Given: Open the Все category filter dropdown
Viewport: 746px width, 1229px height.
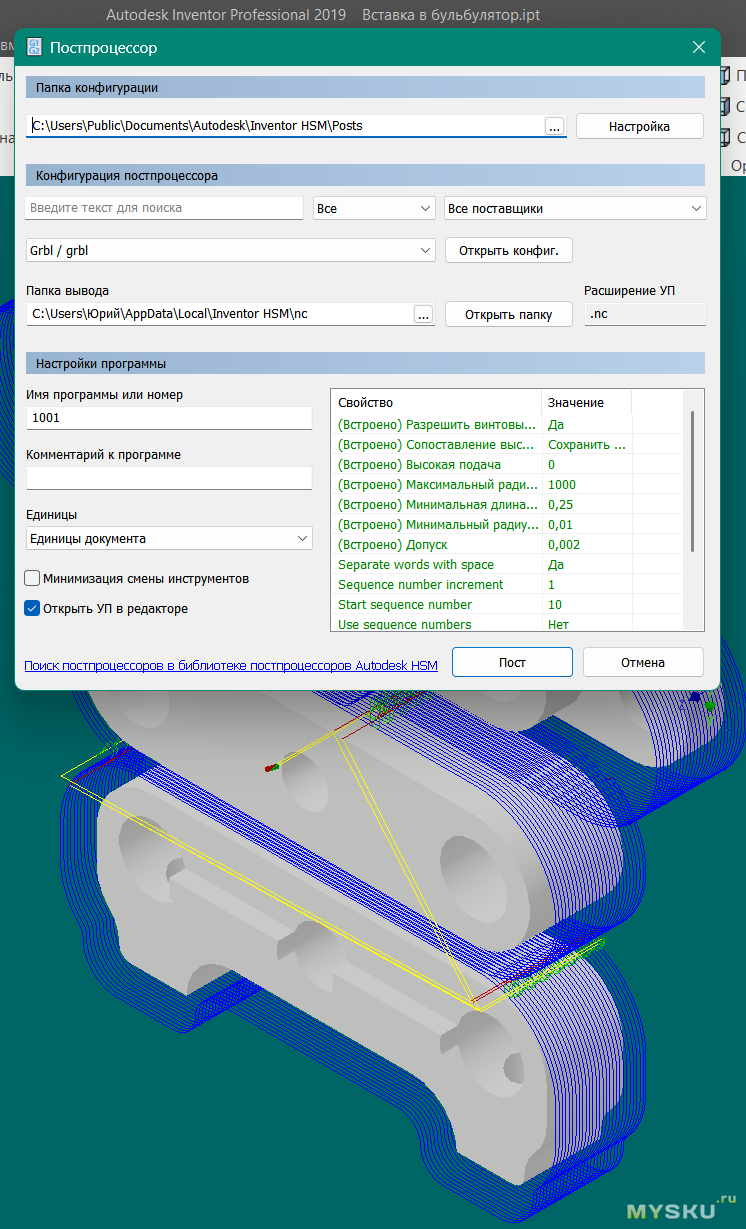Looking at the screenshot, I should [x=373, y=208].
